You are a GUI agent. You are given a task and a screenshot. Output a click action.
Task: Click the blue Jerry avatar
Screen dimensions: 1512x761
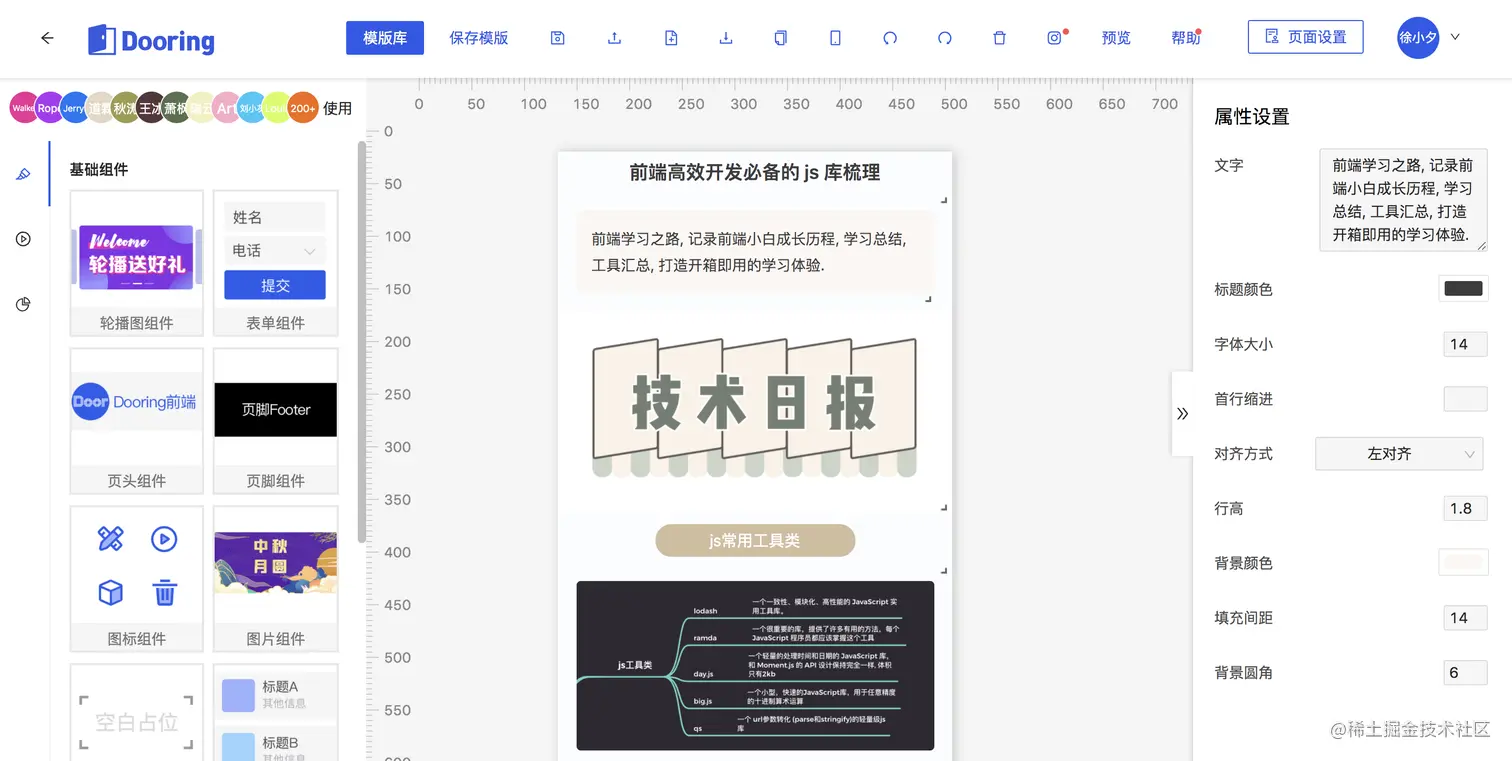pos(74,108)
